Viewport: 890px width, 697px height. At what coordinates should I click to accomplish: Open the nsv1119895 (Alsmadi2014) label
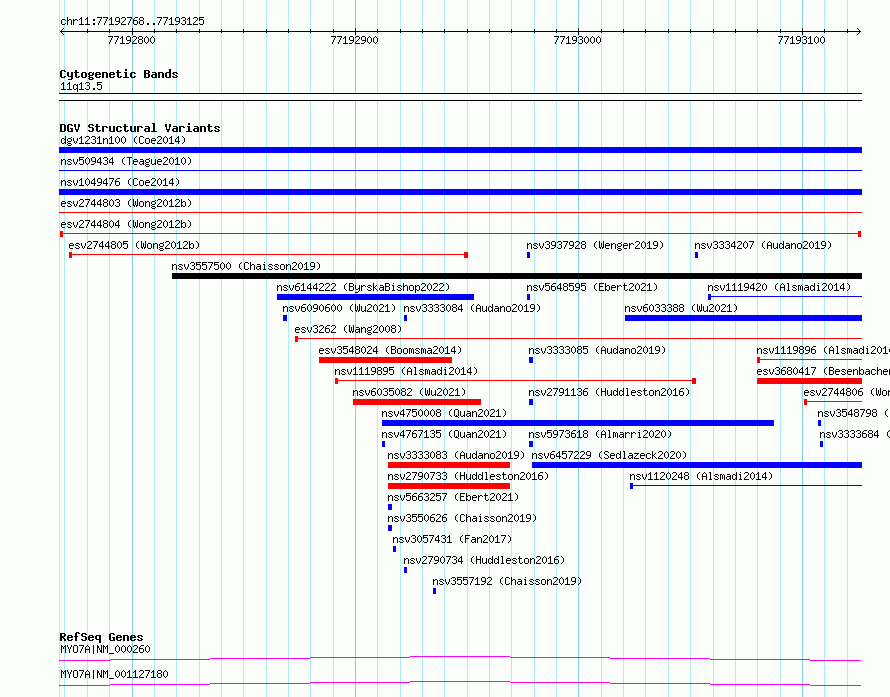point(406,371)
